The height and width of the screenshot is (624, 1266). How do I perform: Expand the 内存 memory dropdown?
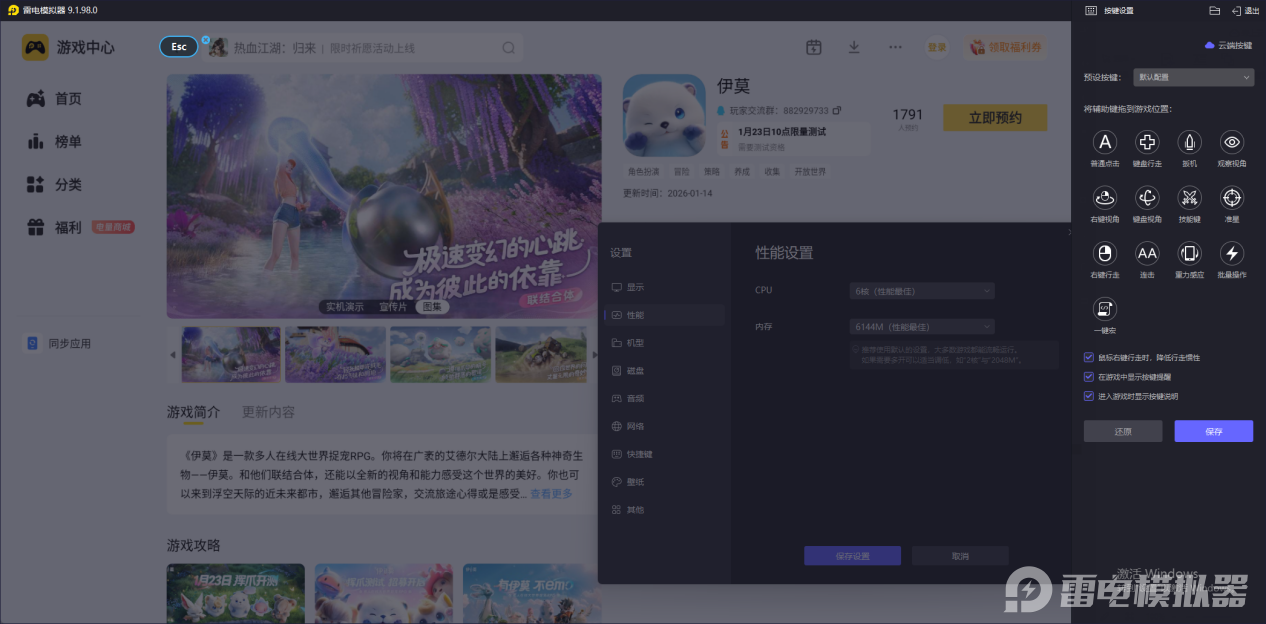pos(922,327)
